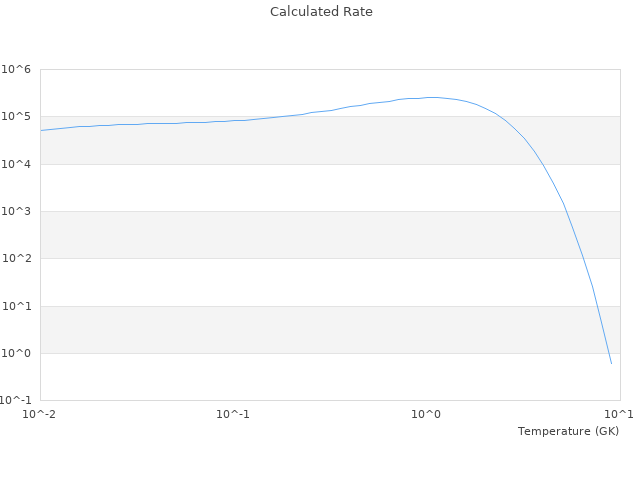
Task: Select the 10^2 y-axis label
Action: pos(16,259)
